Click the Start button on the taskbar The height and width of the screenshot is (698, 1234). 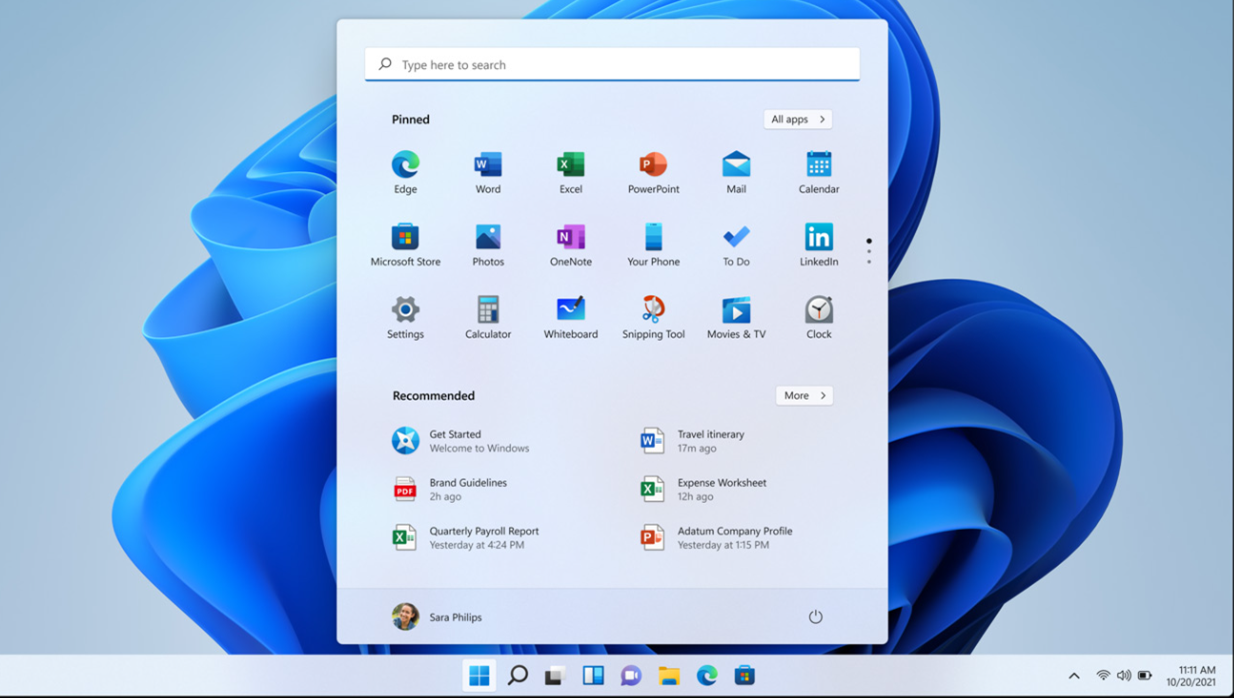coord(479,675)
